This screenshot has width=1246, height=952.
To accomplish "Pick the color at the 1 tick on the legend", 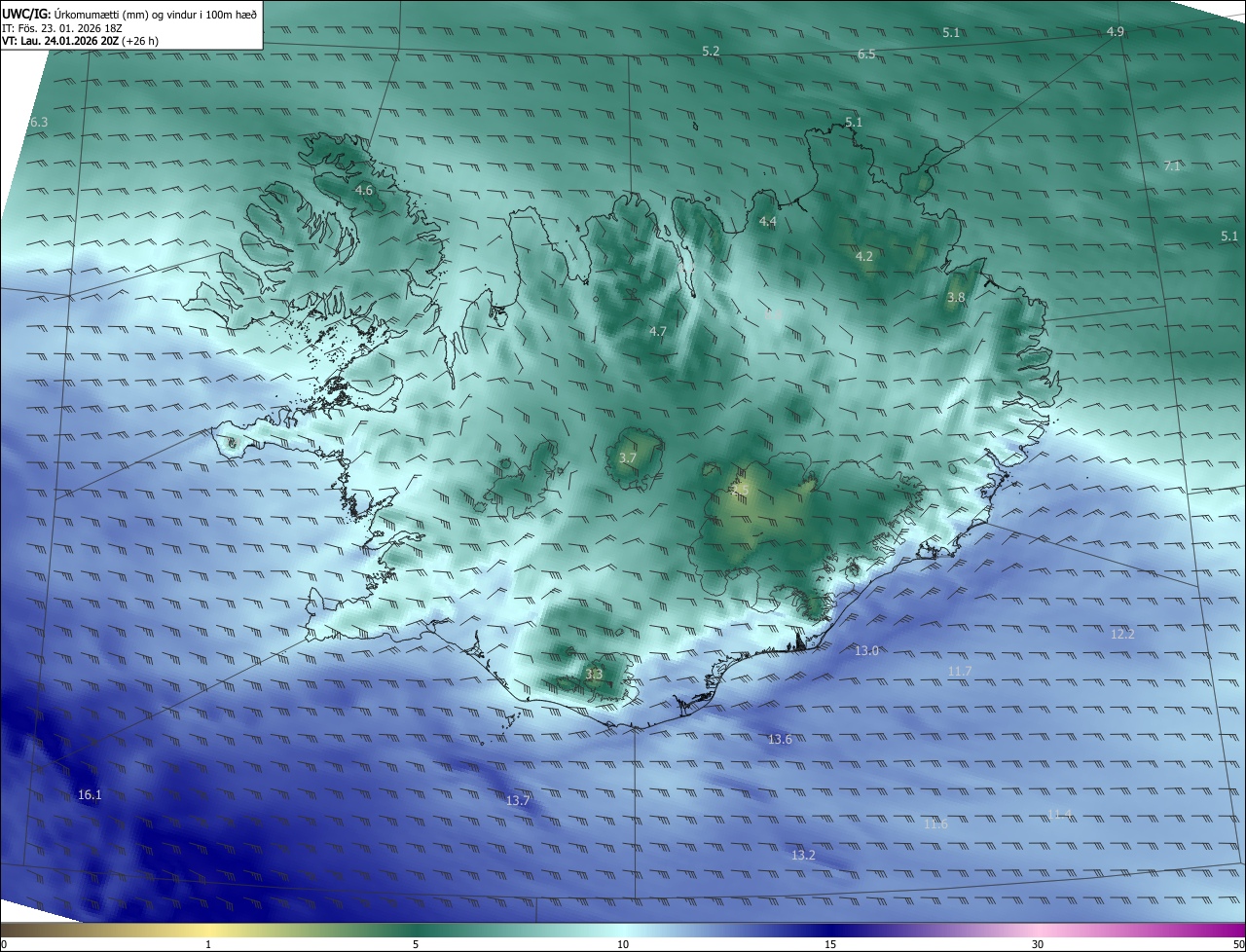I will click(208, 931).
